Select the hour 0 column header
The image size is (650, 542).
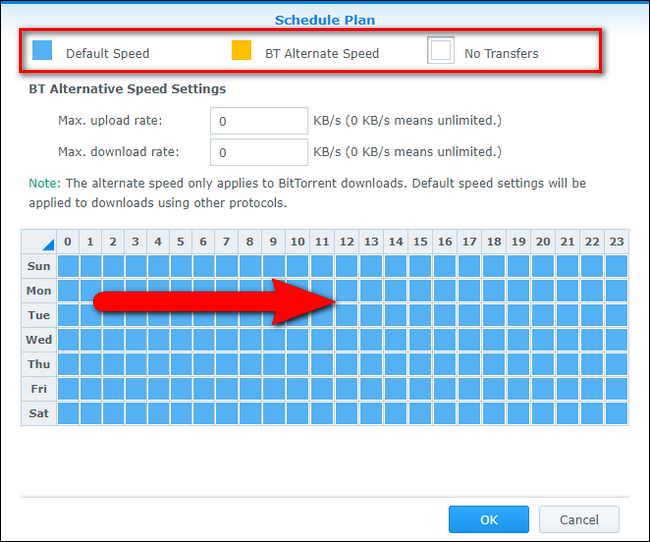click(x=68, y=242)
